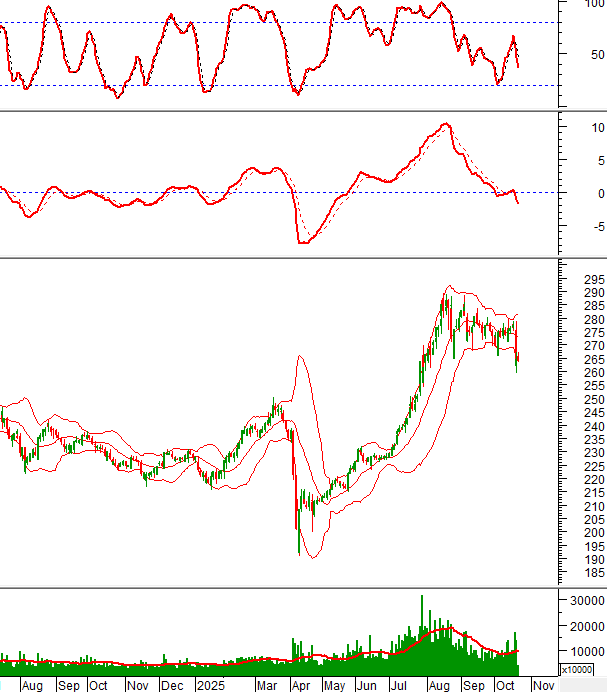Click the Apr month label on time axis
The image size is (607, 692).
300,685
